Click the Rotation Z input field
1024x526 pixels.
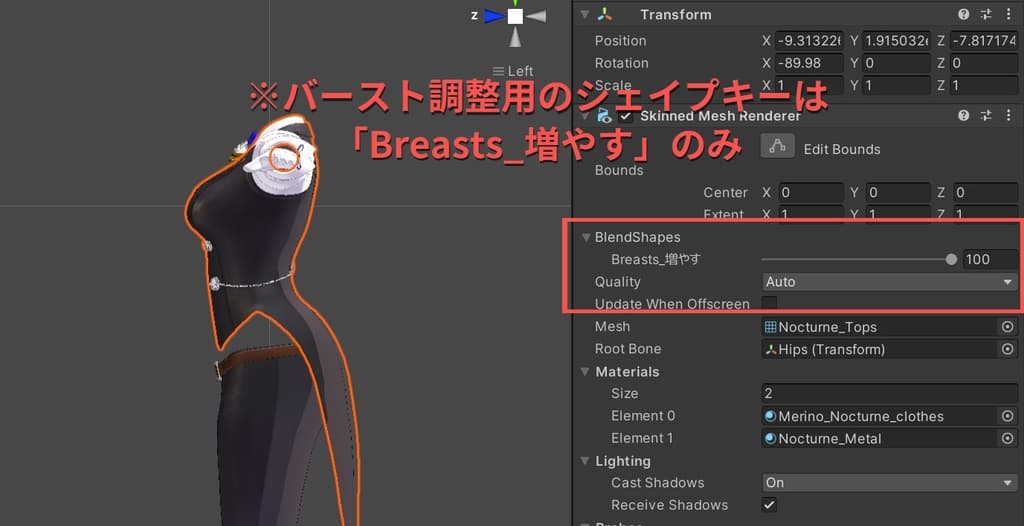coord(984,63)
